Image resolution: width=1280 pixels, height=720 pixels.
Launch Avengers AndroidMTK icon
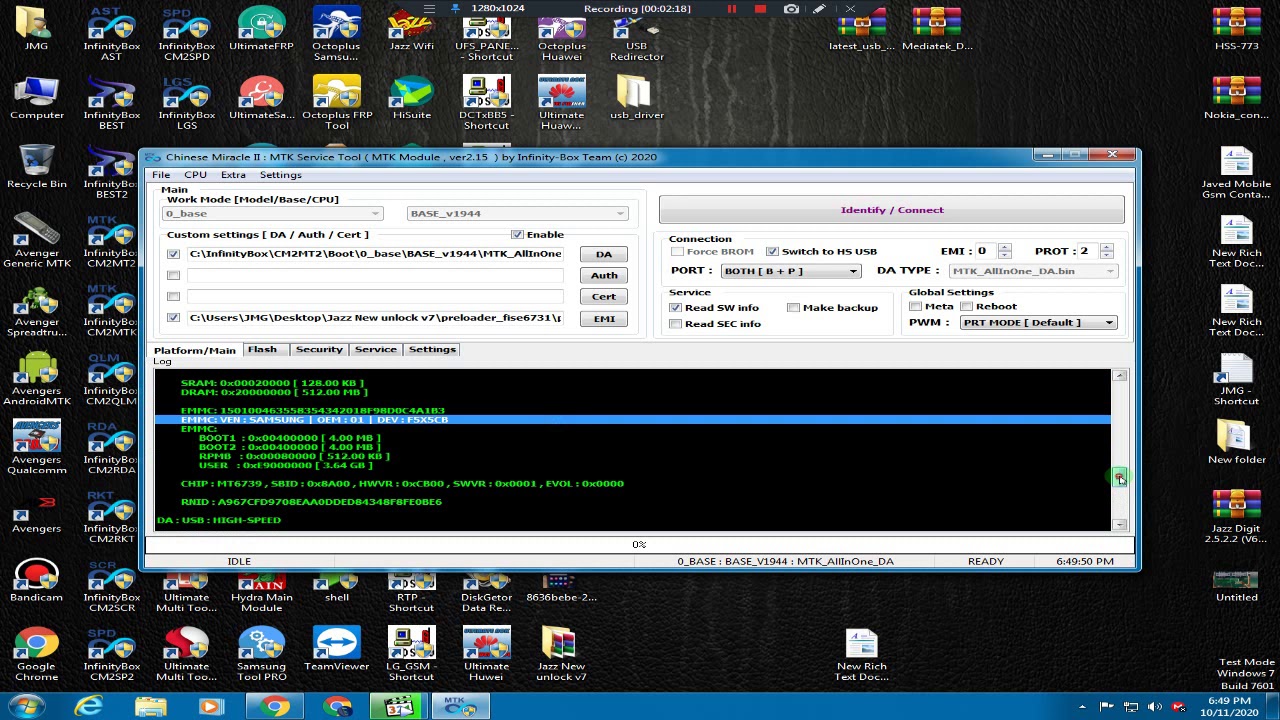pyautogui.click(x=36, y=379)
